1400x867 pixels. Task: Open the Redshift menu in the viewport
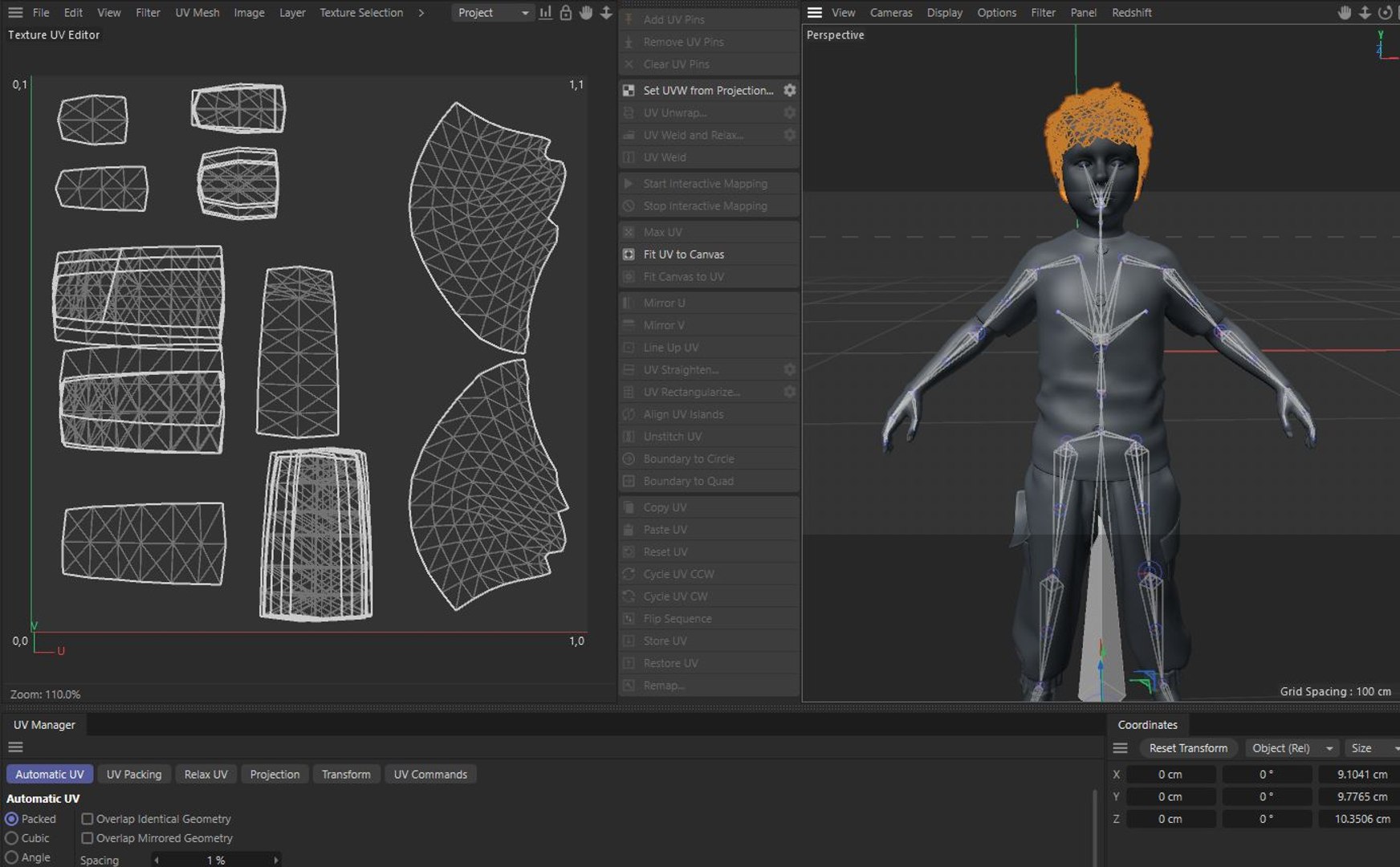pyautogui.click(x=1132, y=13)
